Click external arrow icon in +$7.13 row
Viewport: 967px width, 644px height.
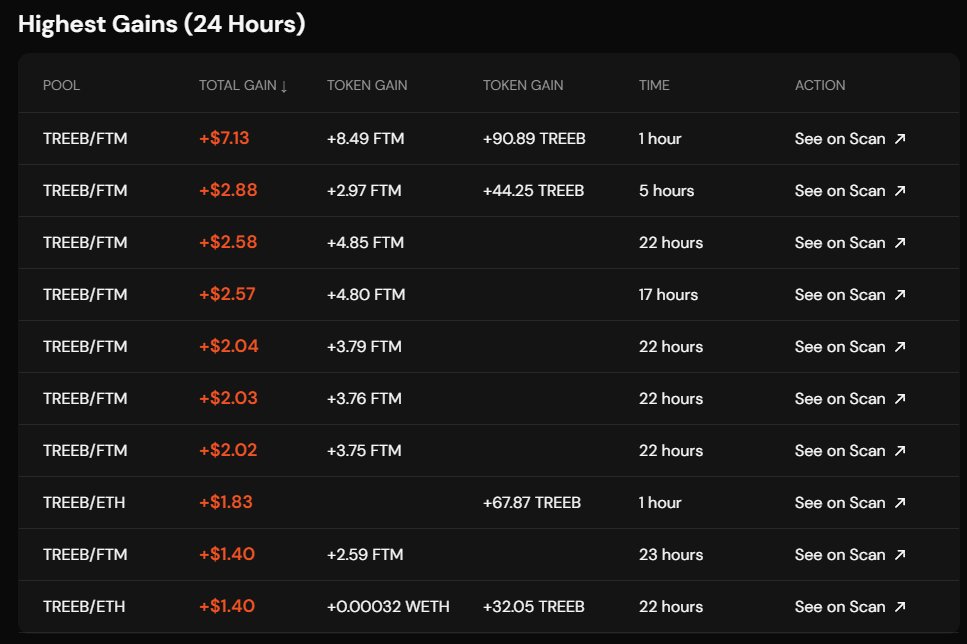point(900,139)
